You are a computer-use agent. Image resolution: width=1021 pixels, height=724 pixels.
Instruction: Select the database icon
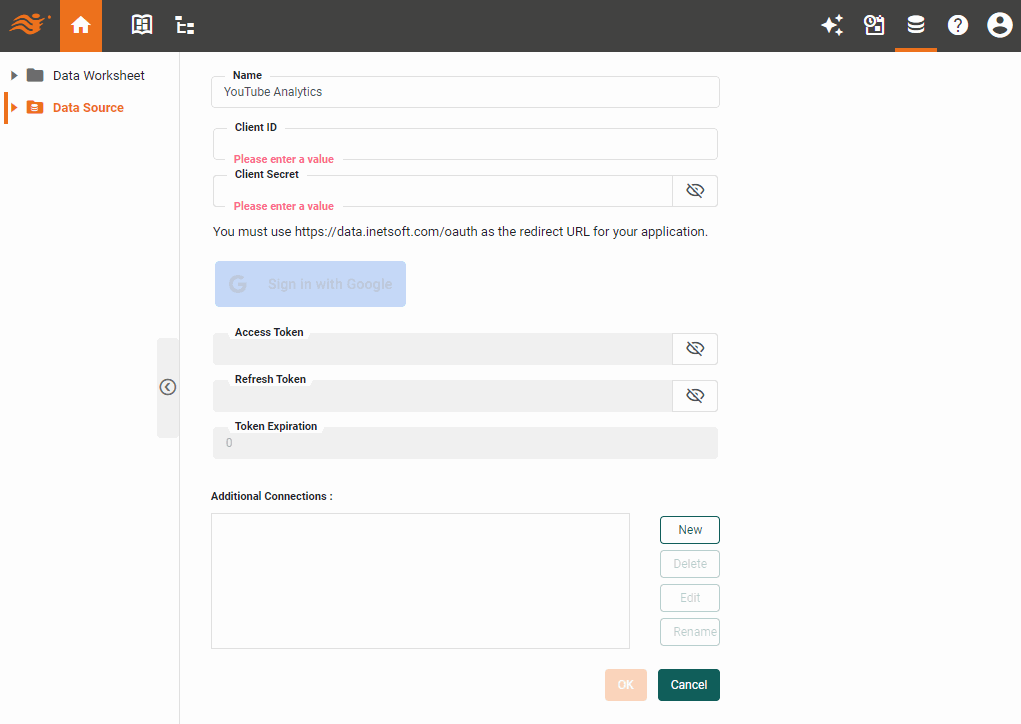coord(916,25)
